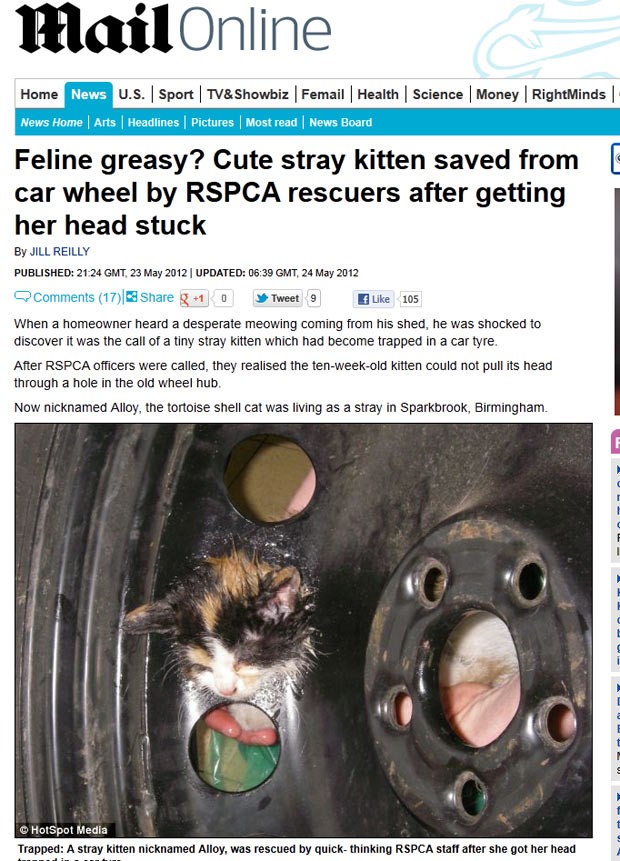This screenshot has width=620, height=861.
Task: Click the MailOnline logo
Action: pos(174,29)
